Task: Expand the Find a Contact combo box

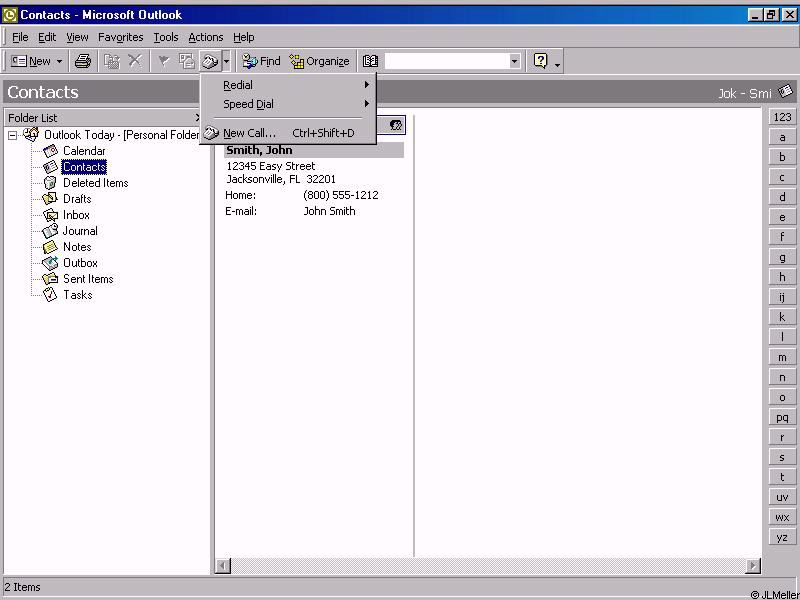Action: (x=515, y=61)
